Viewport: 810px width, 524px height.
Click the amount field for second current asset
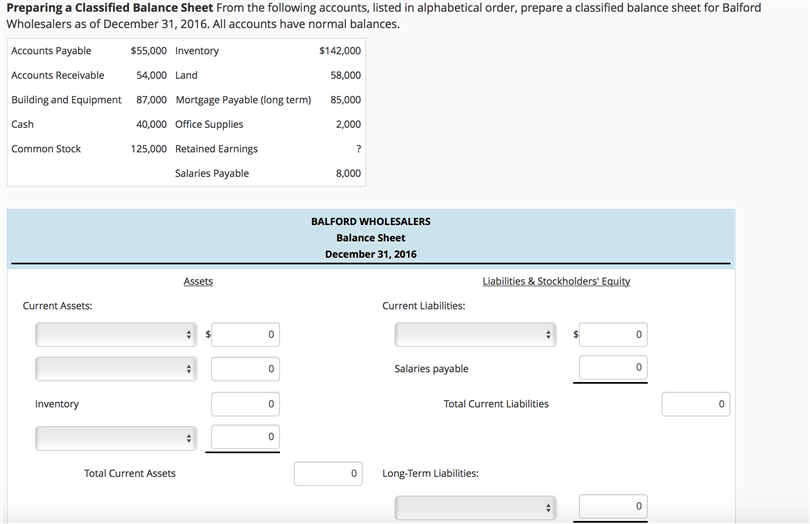click(x=245, y=369)
